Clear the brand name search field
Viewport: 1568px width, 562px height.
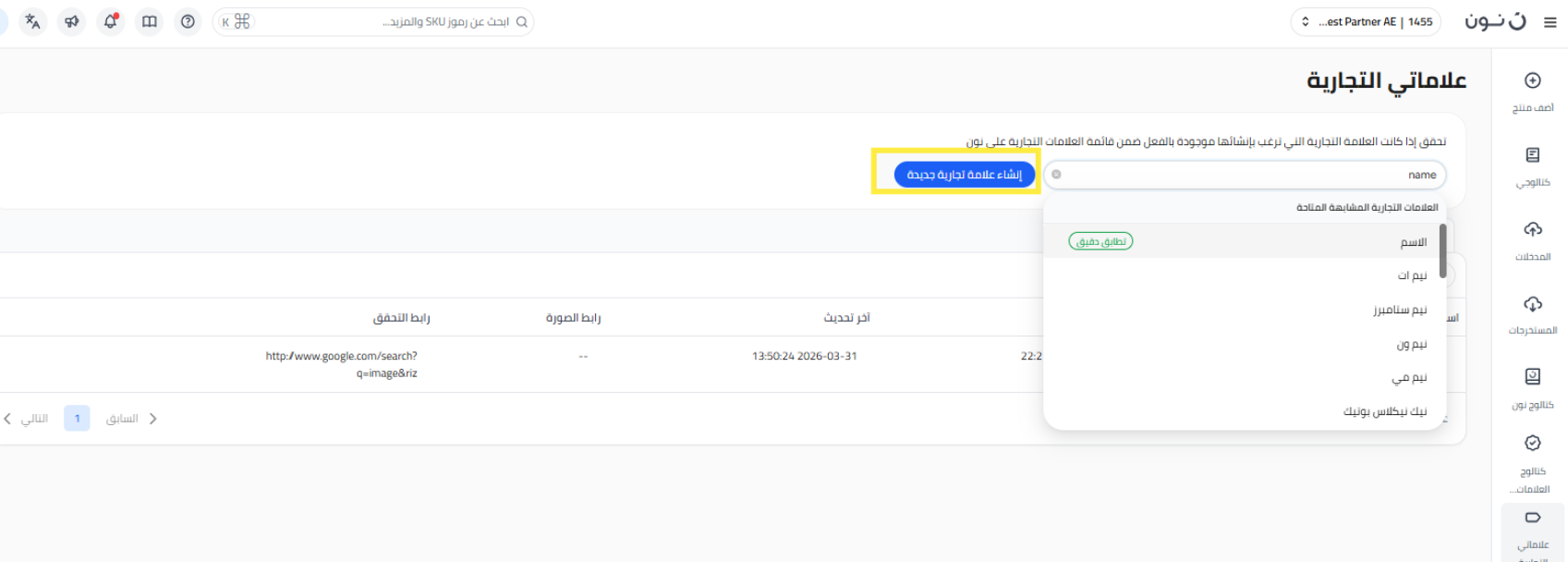(x=1056, y=175)
